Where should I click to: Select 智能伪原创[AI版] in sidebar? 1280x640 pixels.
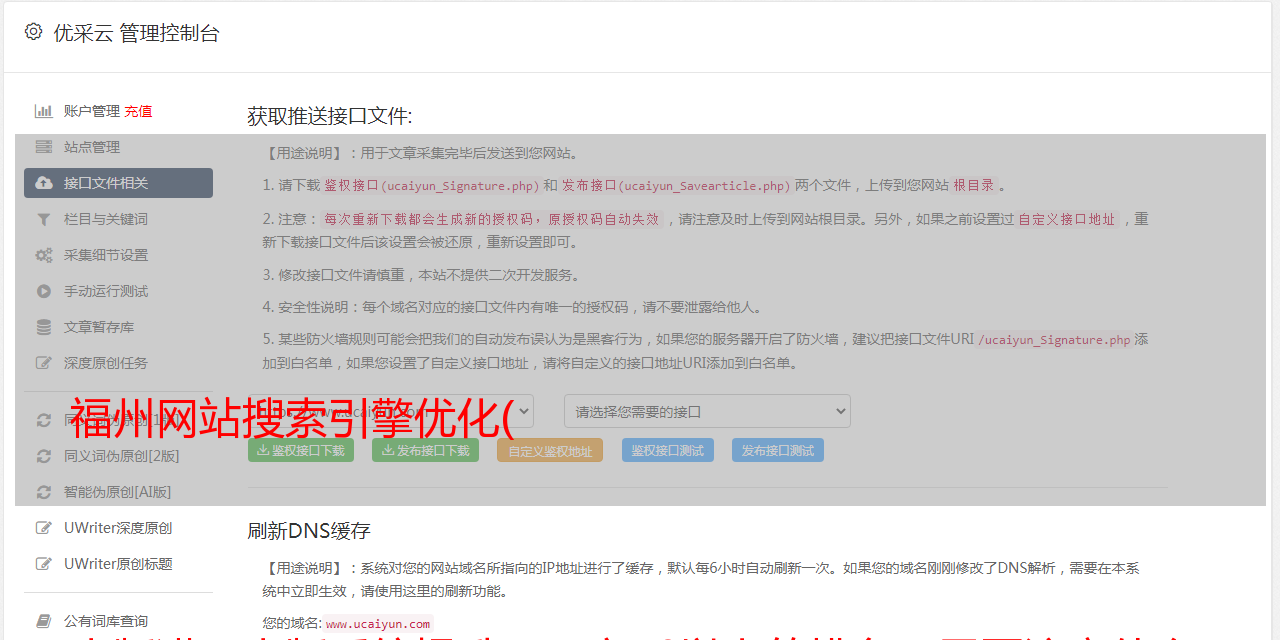point(118,492)
